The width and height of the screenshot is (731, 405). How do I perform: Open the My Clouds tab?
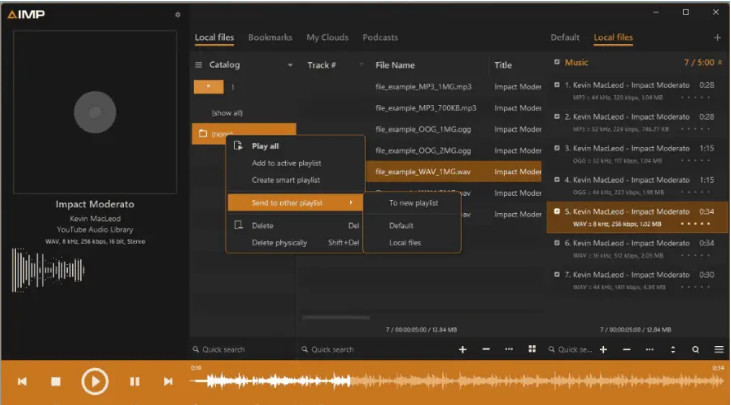click(x=327, y=37)
